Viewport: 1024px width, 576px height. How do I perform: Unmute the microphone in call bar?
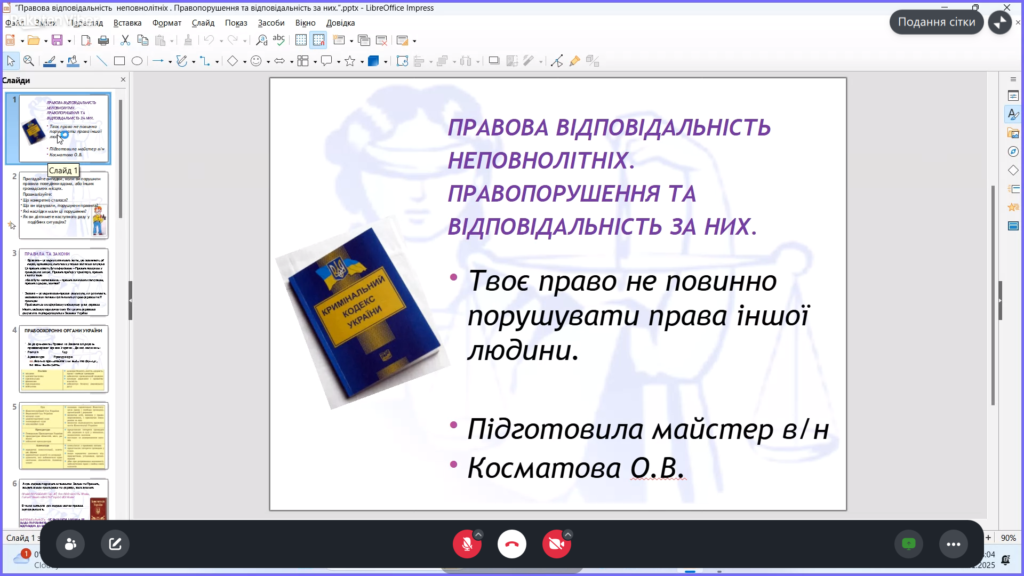click(463, 544)
